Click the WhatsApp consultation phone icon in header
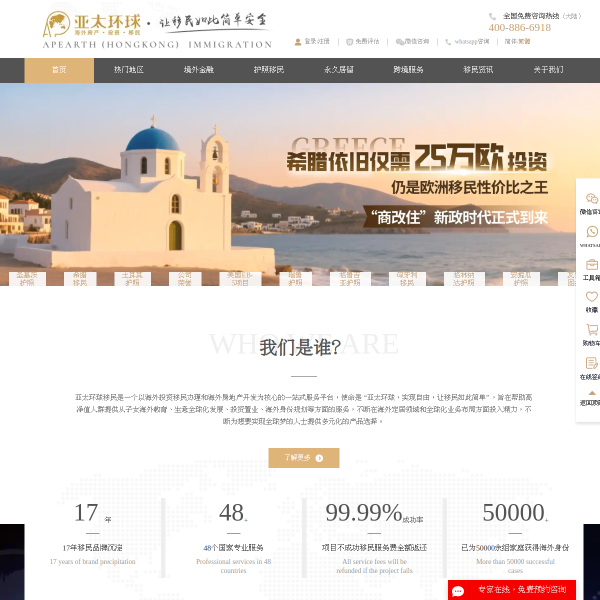This screenshot has height=600, width=600. coord(450,42)
